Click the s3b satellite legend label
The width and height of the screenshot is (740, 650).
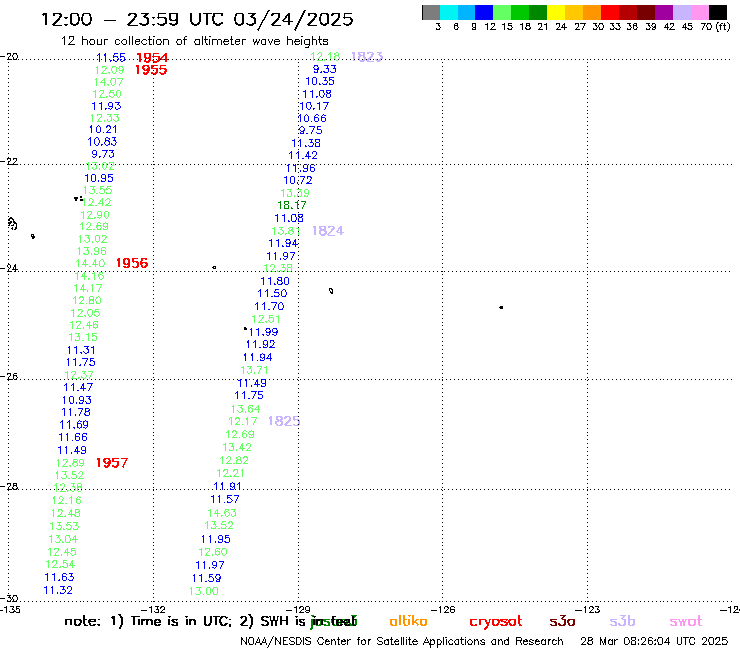pyautogui.click(x=622, y=621)
